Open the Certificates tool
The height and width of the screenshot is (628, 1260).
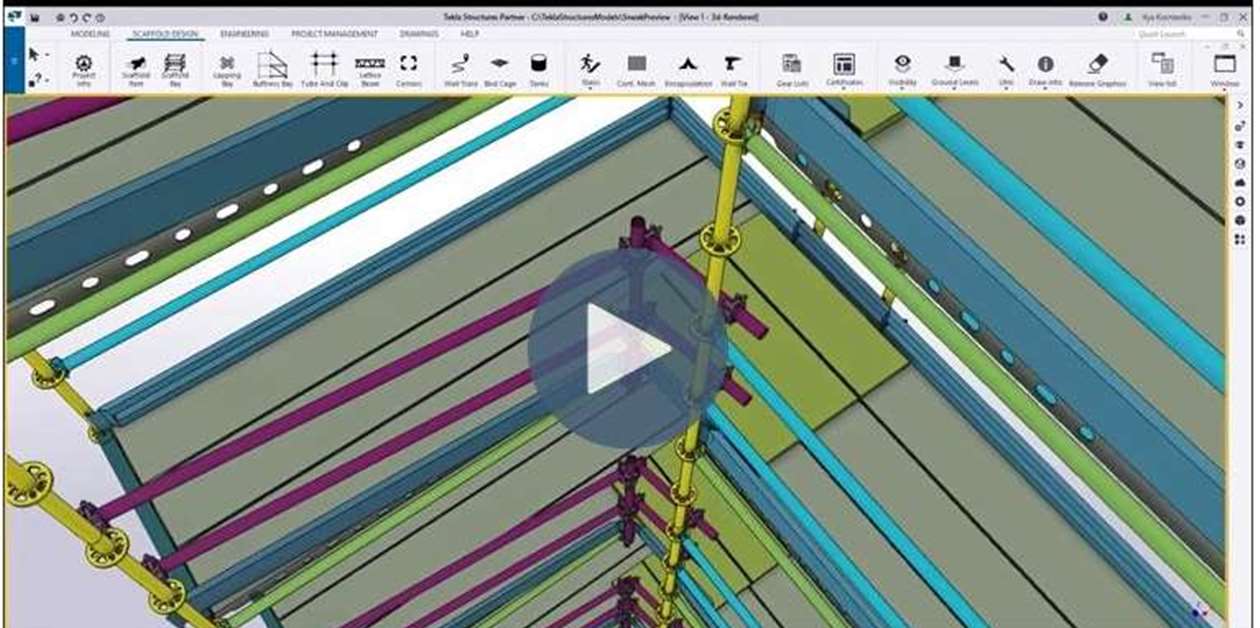pos(843,70)
